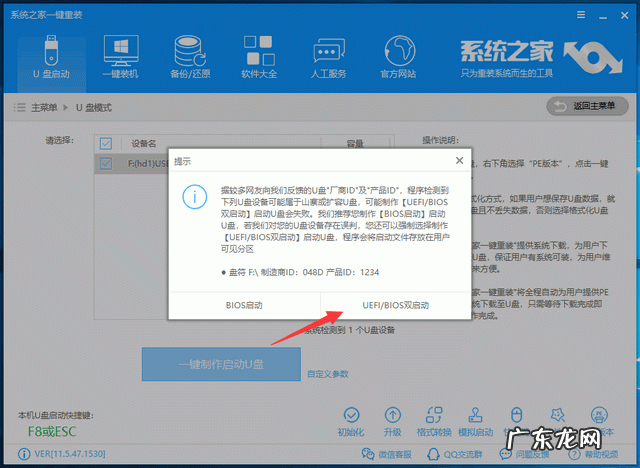Click the 容量 column header

coord(355,144)
